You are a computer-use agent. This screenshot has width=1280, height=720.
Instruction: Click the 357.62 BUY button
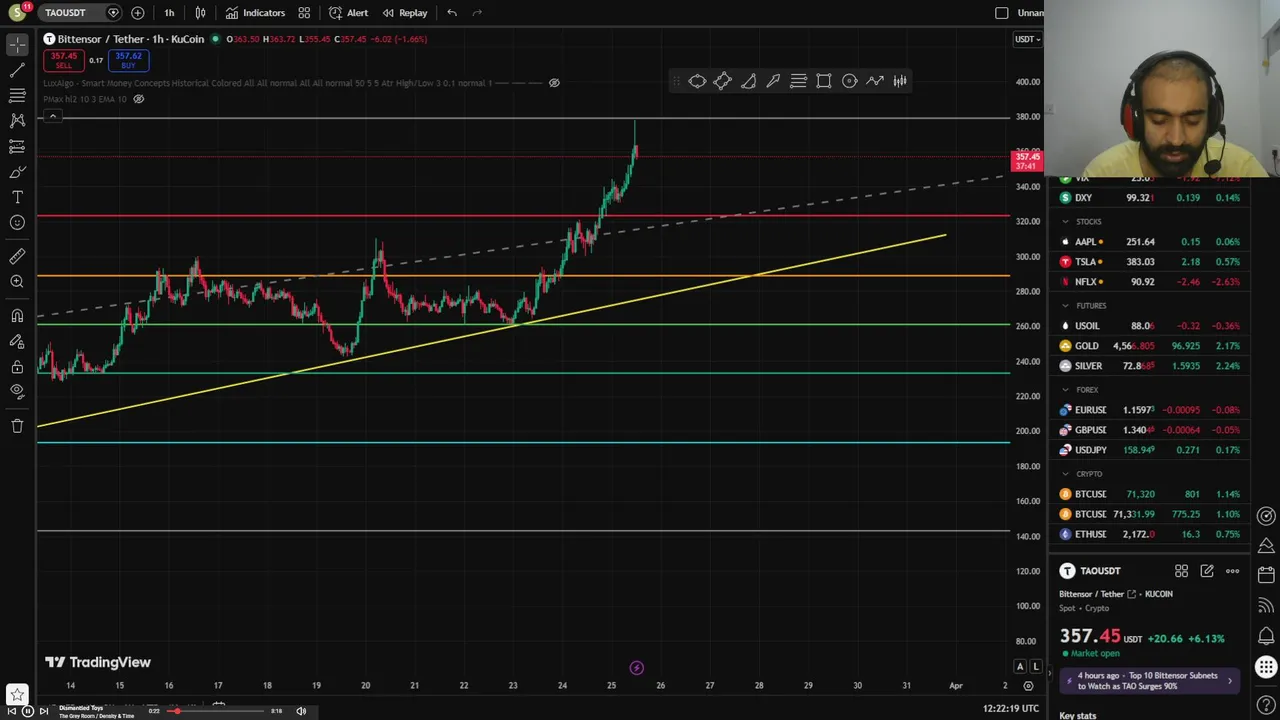[128, 60]
